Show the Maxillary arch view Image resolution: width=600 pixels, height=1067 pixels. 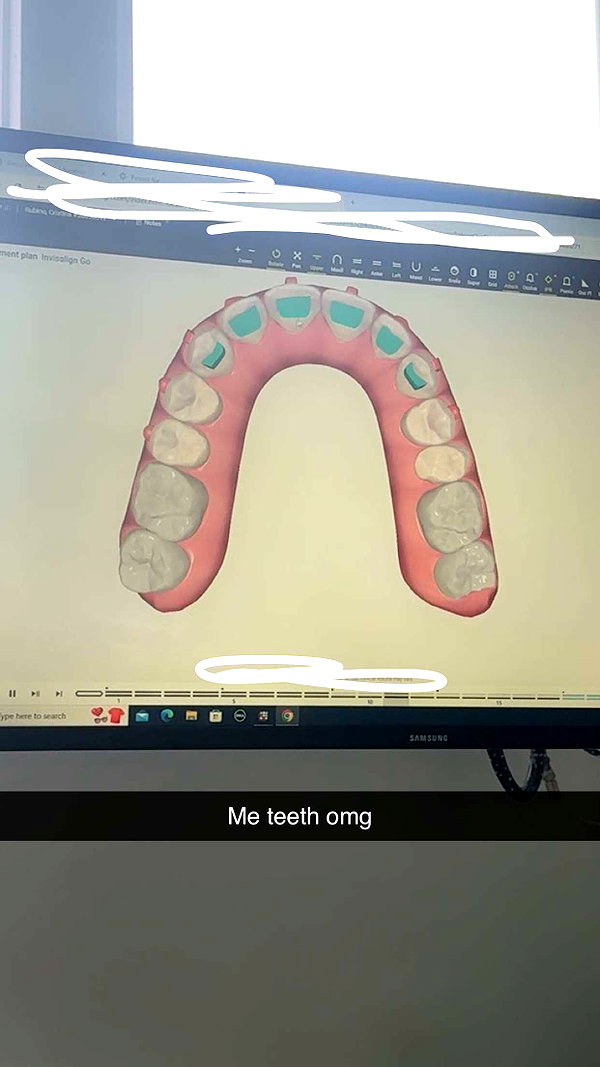pyautogui.click(x=337, y=262)
